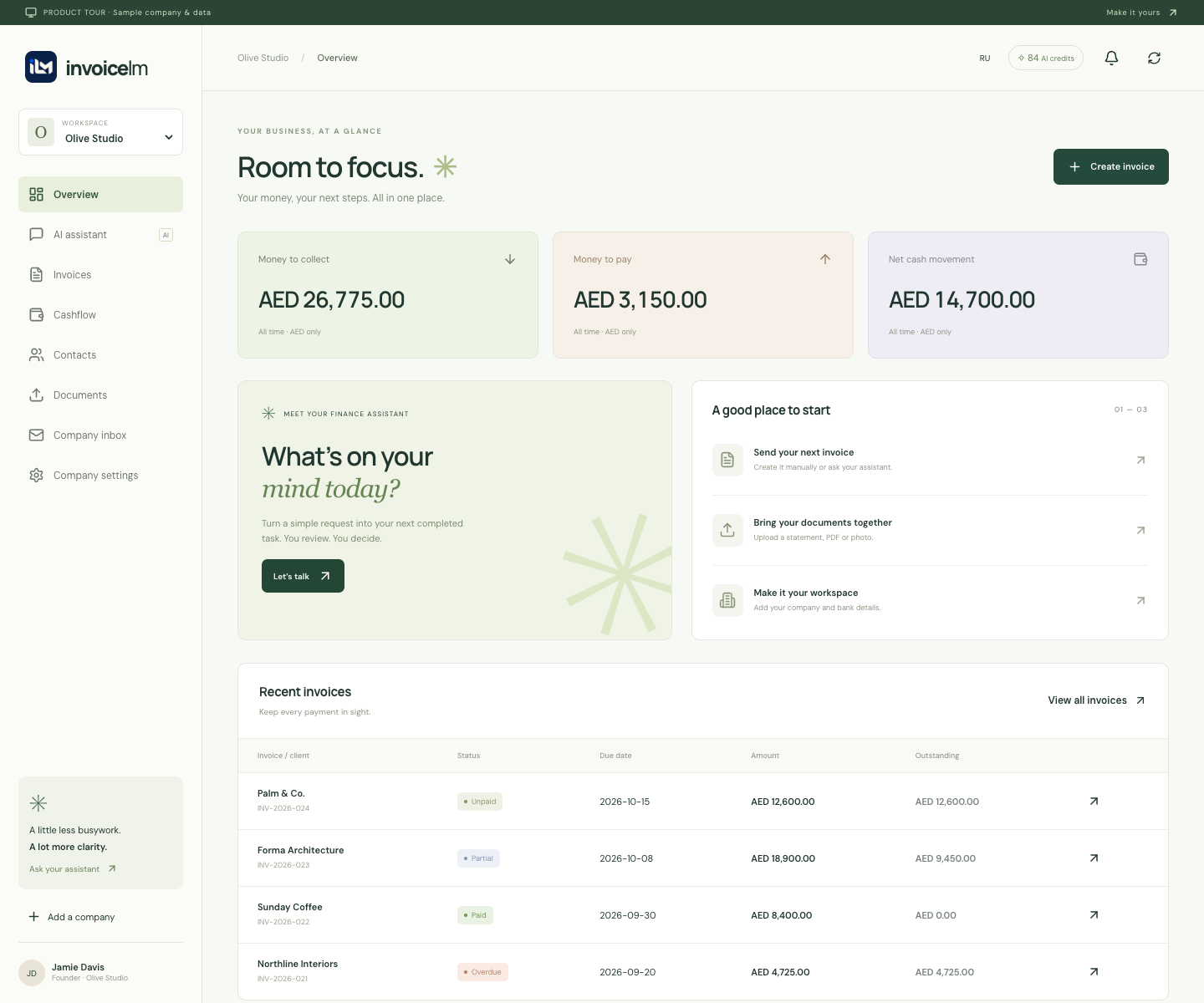The height and width of the screenshot is (1003, 1204).
Task: Click the refresh sync icon
Action: (x=1154, y=58)
